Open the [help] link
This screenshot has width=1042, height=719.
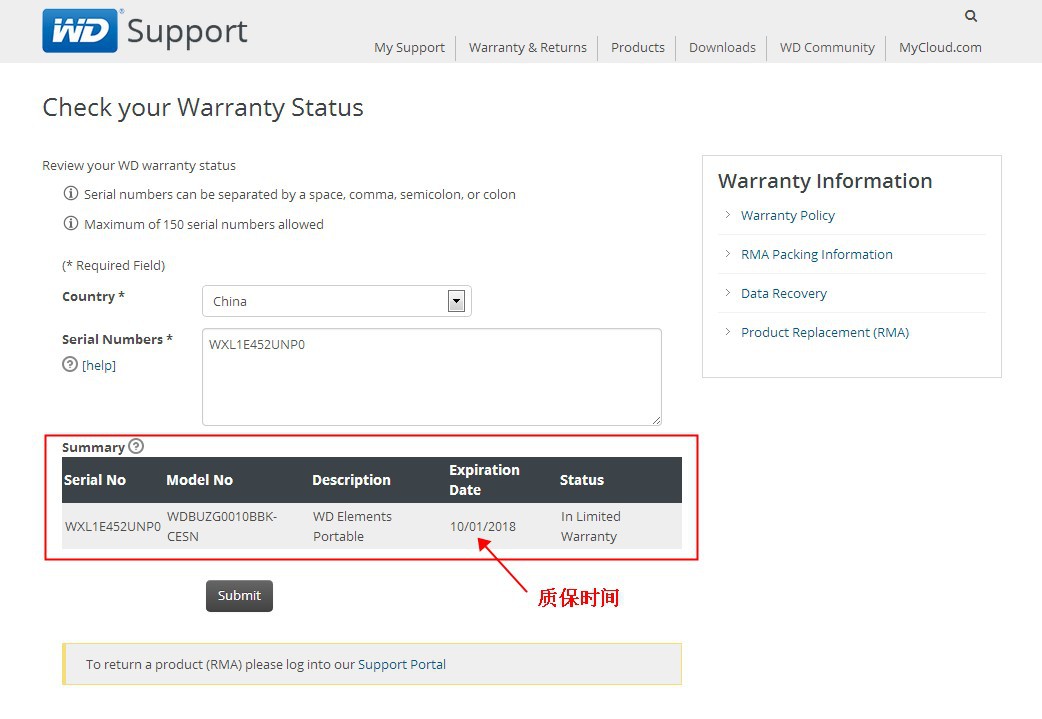99,365
